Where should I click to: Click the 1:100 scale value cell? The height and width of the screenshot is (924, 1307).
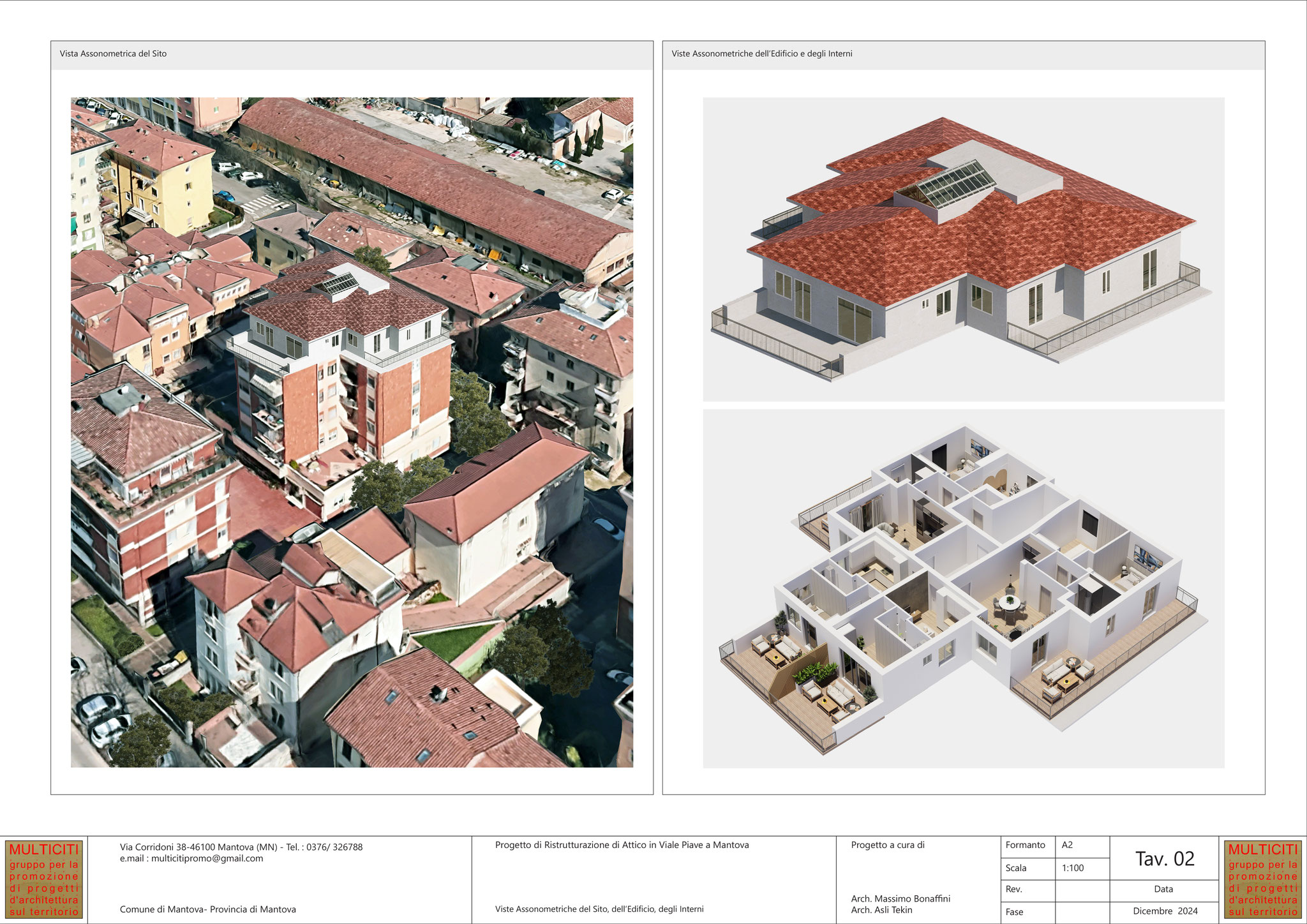click(x=1082, y=868)
